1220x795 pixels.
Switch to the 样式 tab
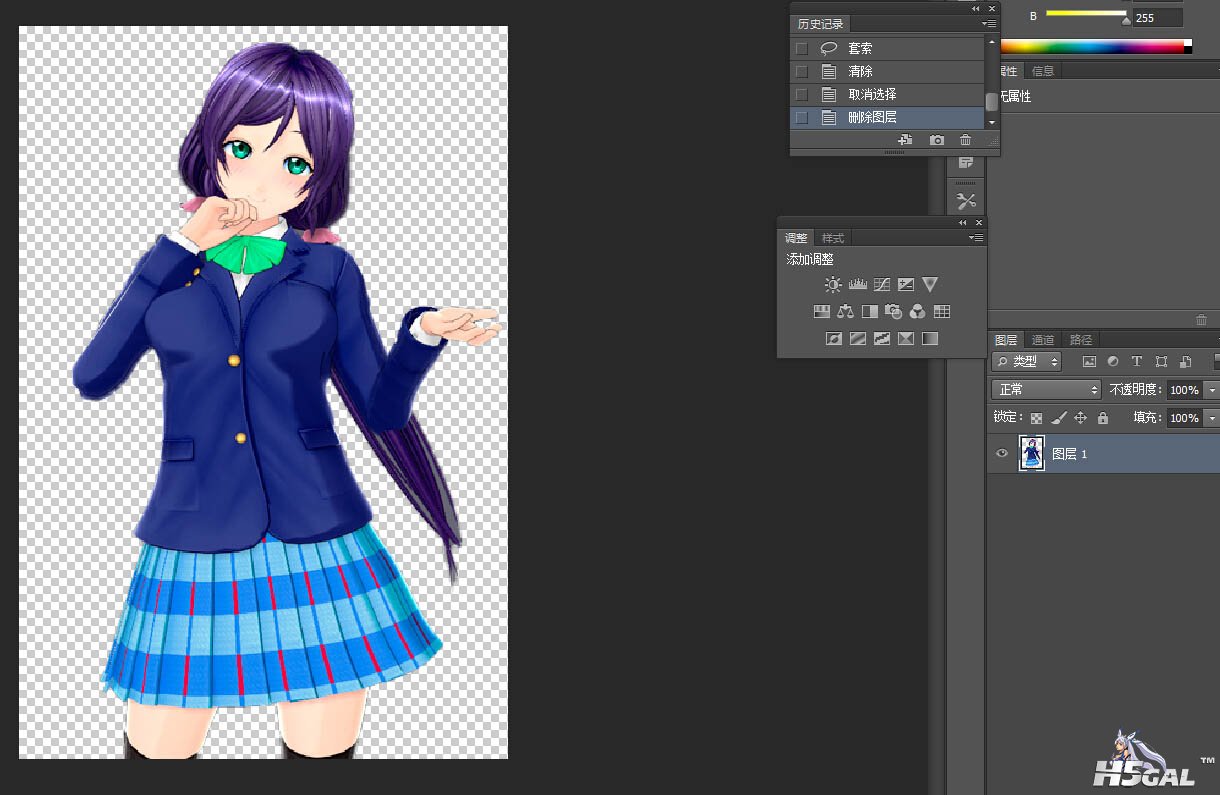click(x=832, y=238)
